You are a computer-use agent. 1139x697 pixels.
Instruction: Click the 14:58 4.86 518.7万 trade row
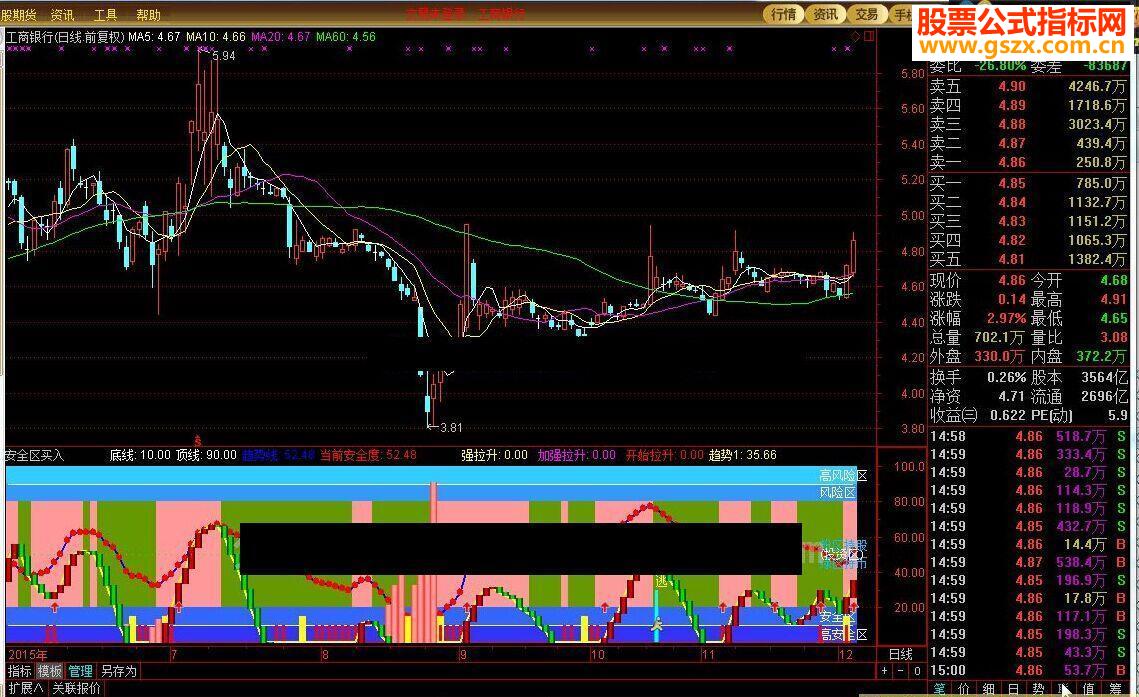(1028, 436)
